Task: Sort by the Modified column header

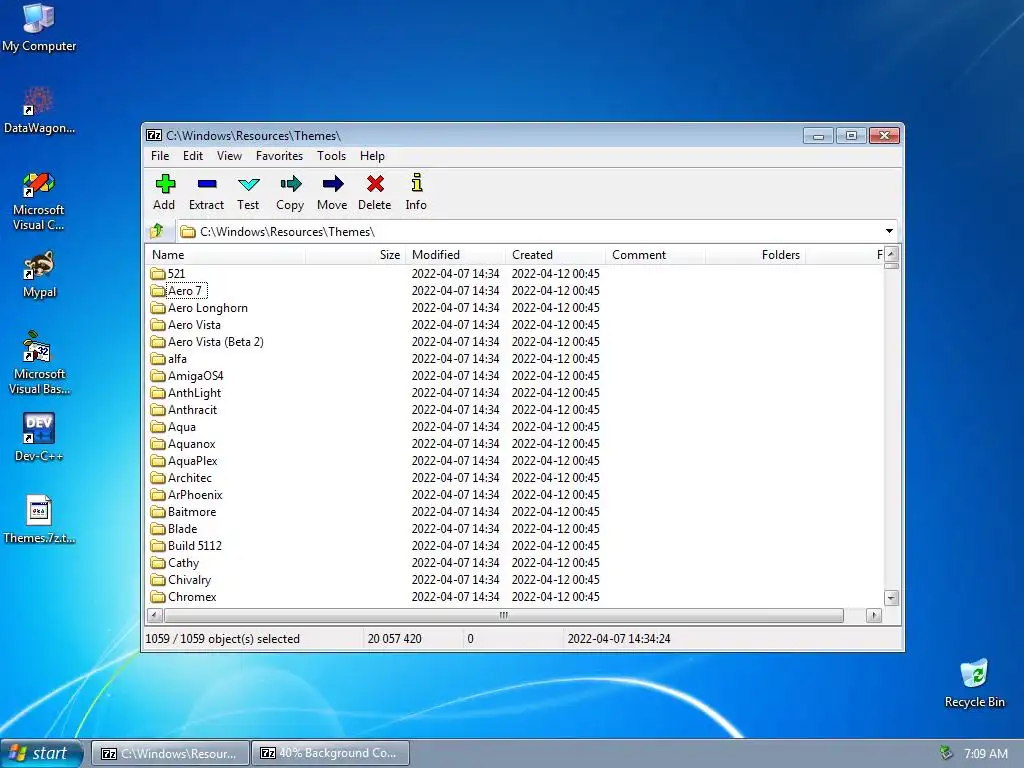Action: 455,255
